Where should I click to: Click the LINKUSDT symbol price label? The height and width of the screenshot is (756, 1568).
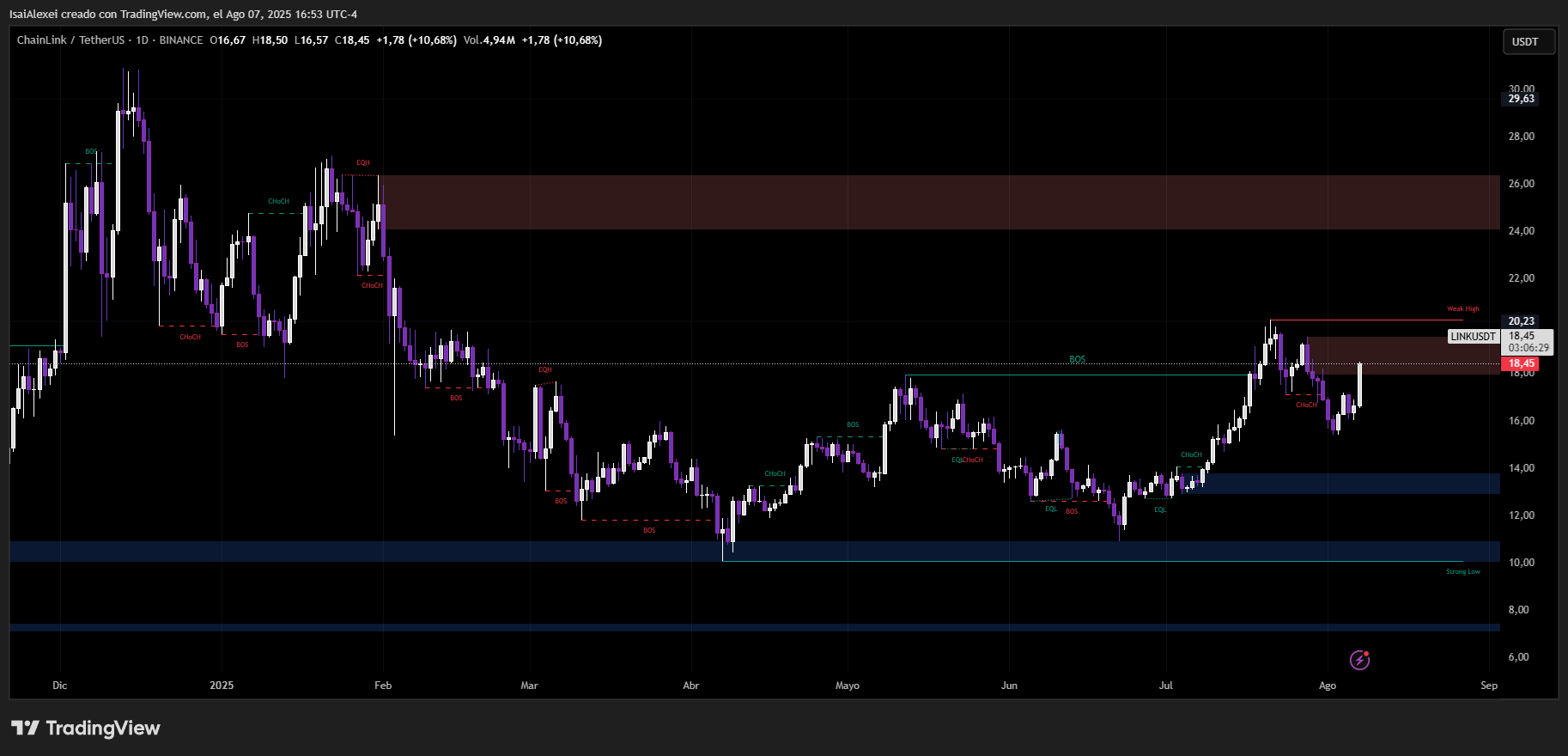coord(1473,337)
